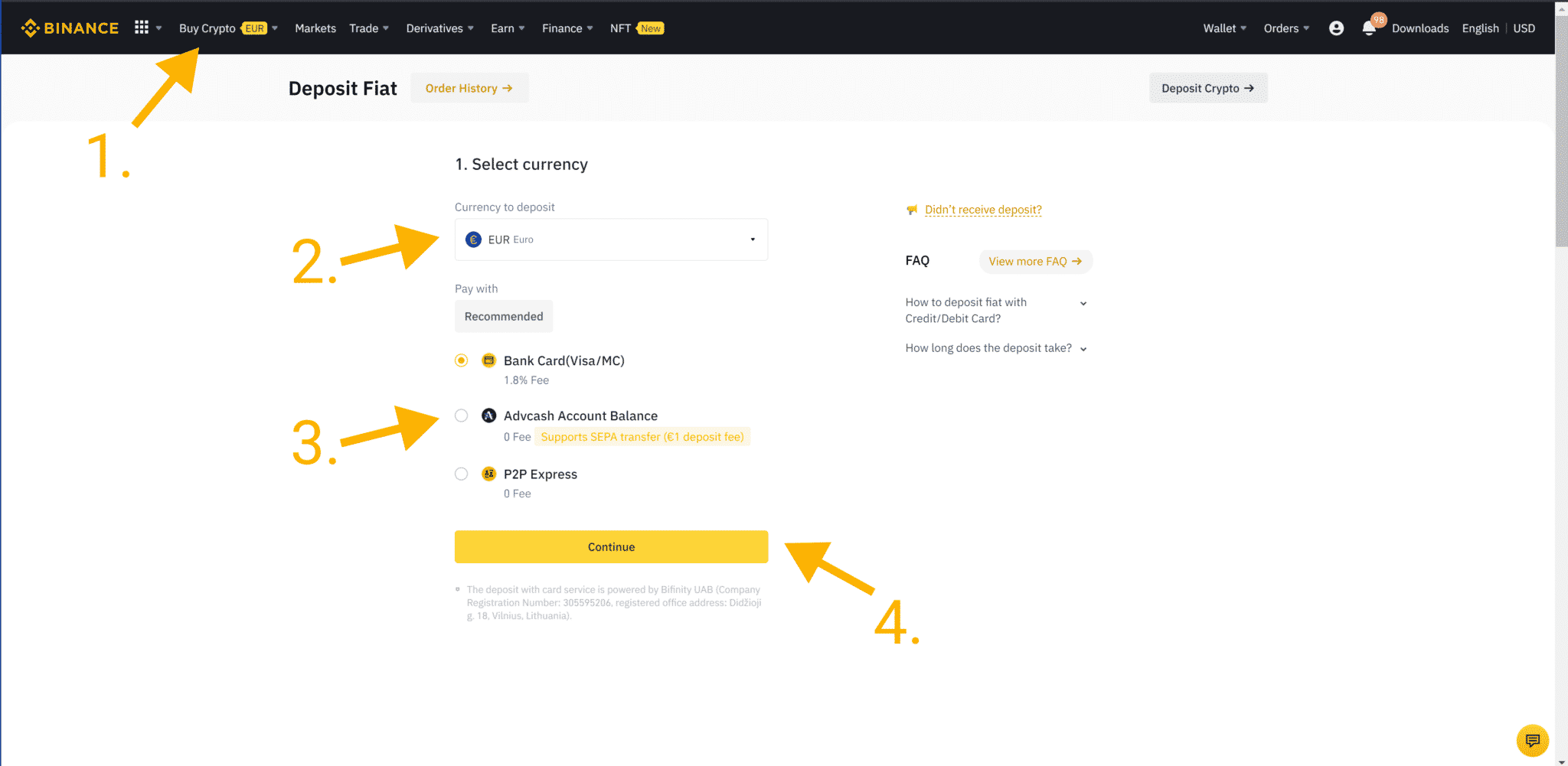Click the Binance logo

(70, 28)
